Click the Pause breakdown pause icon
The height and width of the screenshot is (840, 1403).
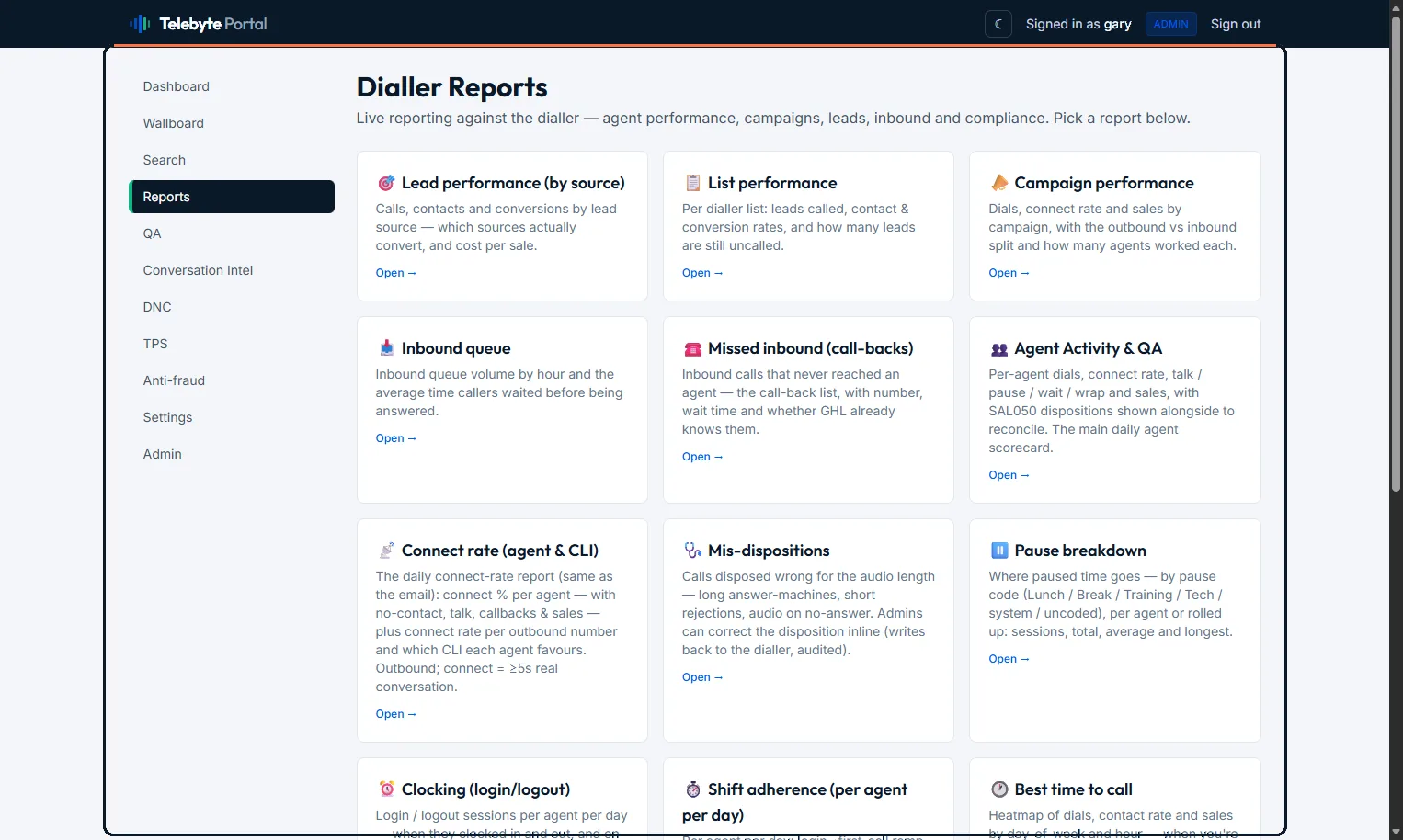(x=999, y=551)
